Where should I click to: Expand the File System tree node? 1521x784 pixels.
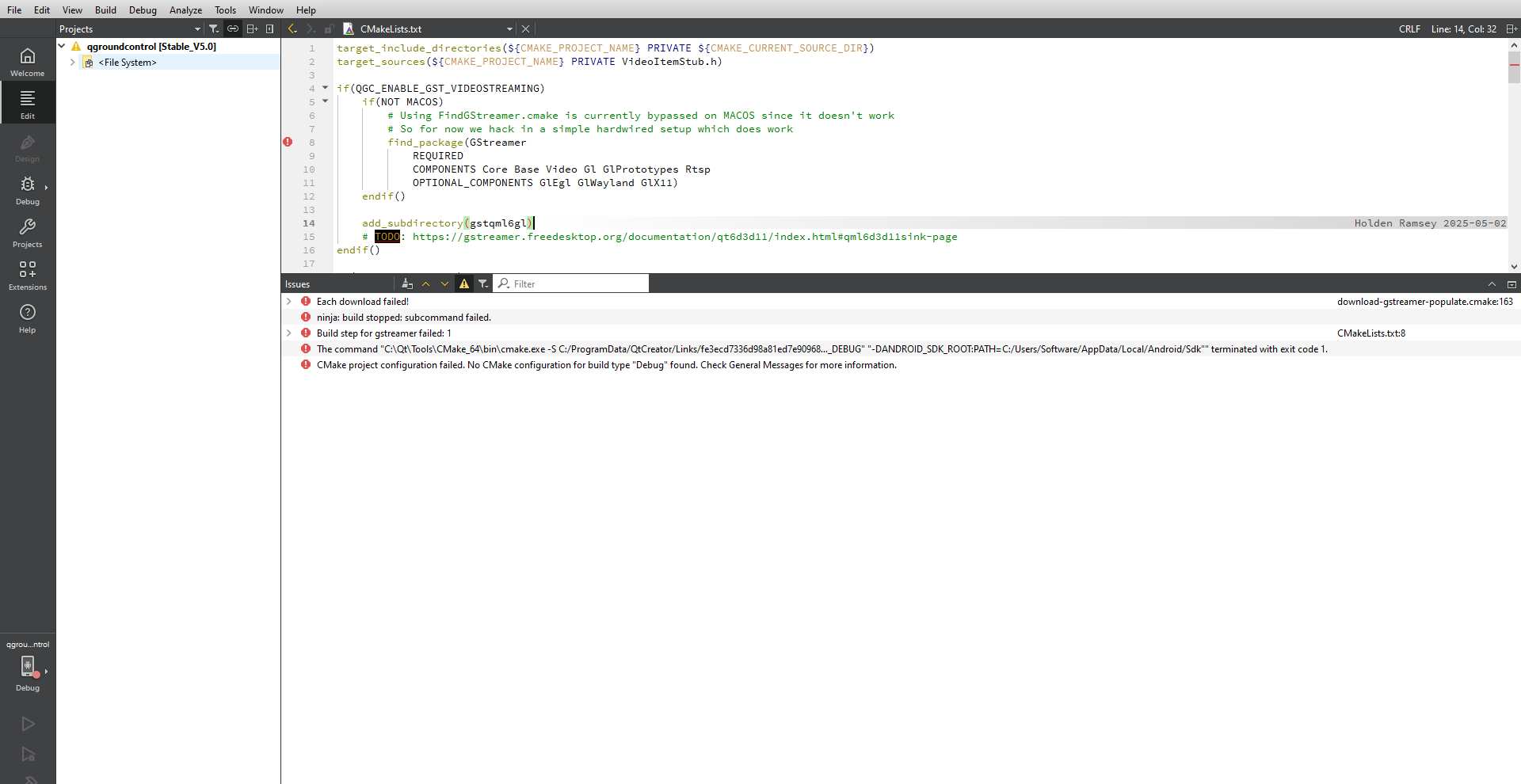coord(73,63)
